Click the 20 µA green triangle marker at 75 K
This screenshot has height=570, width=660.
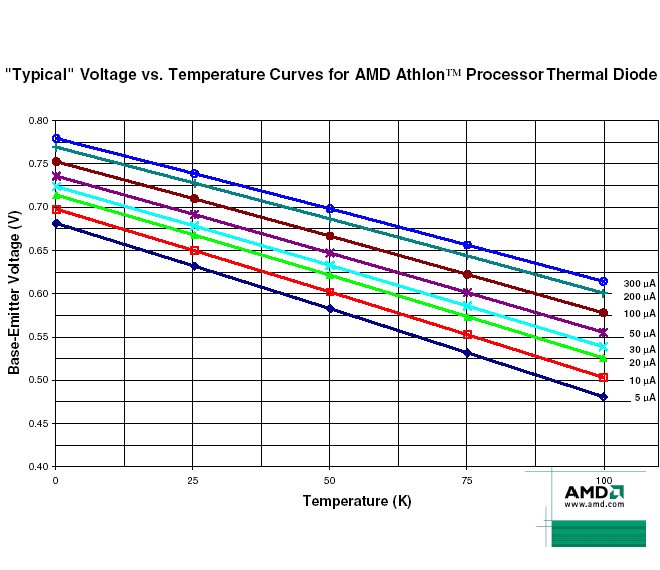click(467, 317)
